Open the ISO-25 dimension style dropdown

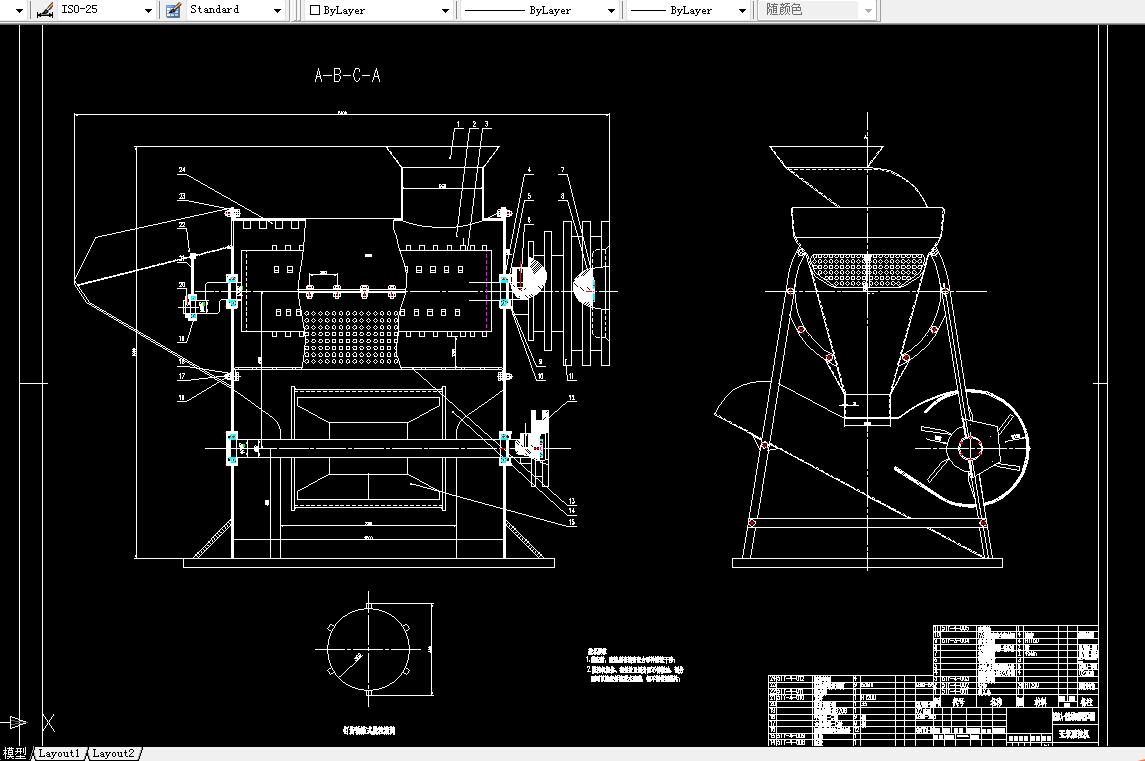(148, 10)
